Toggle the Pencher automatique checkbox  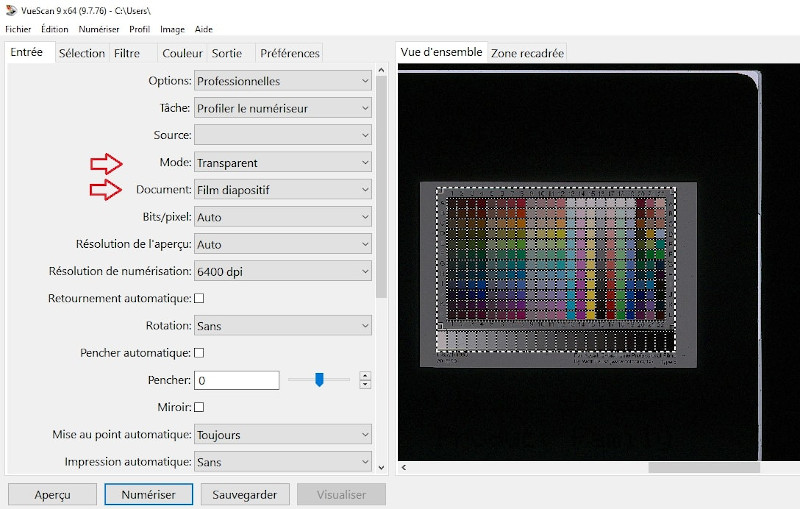click(x=198, y=353)
